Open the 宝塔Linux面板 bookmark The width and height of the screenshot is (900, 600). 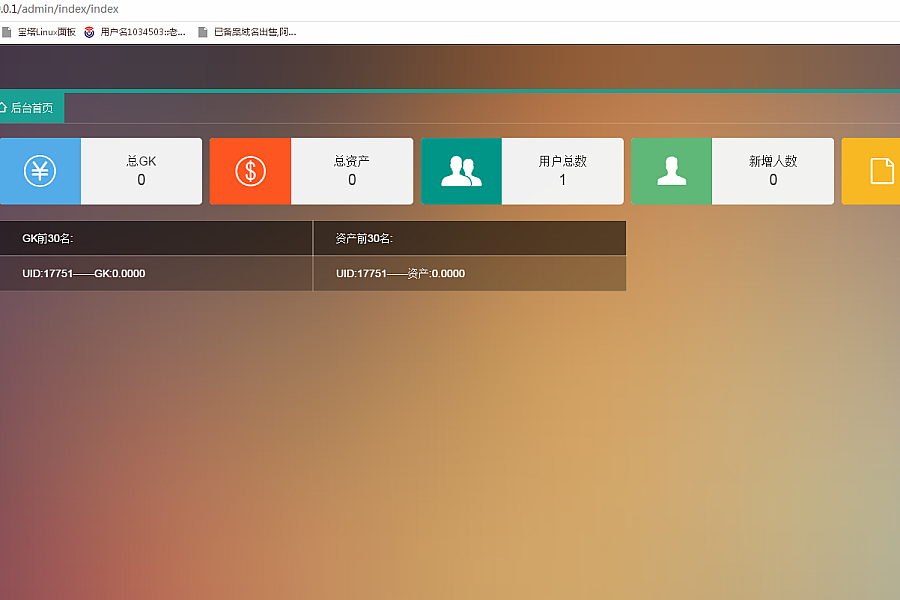click(x=46, y=32)
